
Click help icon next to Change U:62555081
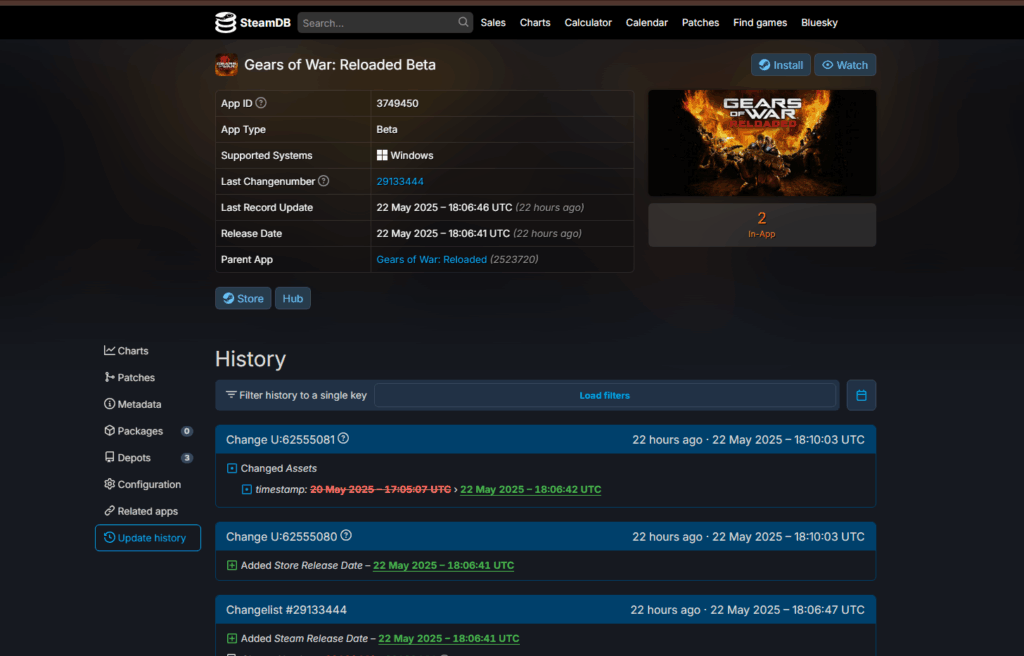(x=344, y=439)
